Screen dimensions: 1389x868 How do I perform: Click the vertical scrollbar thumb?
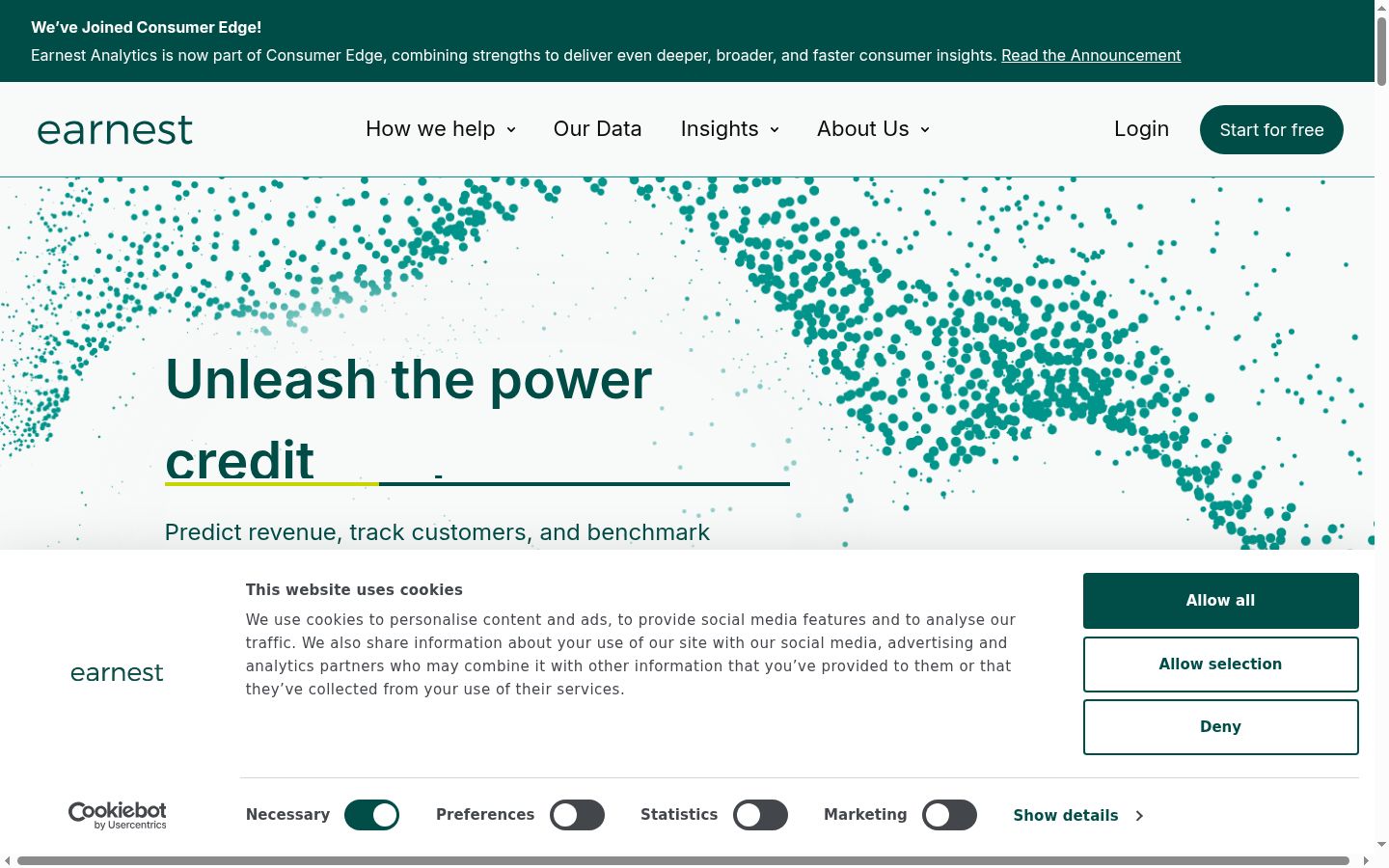point(1381,52)
